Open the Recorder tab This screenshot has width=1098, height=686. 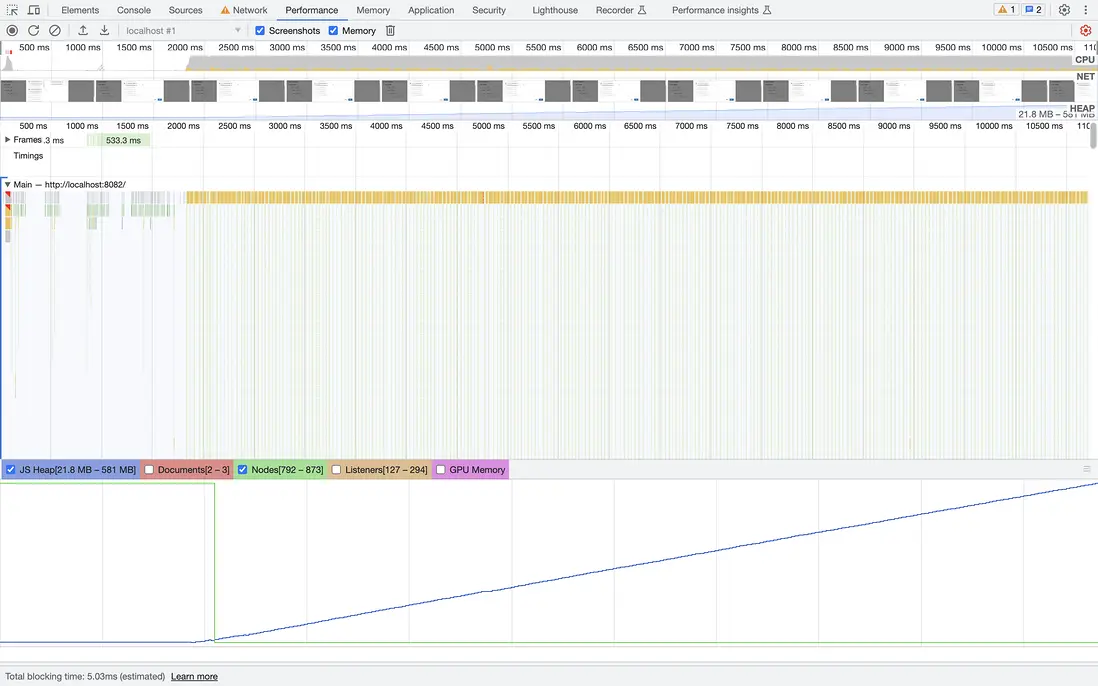(x=620, y=10)
